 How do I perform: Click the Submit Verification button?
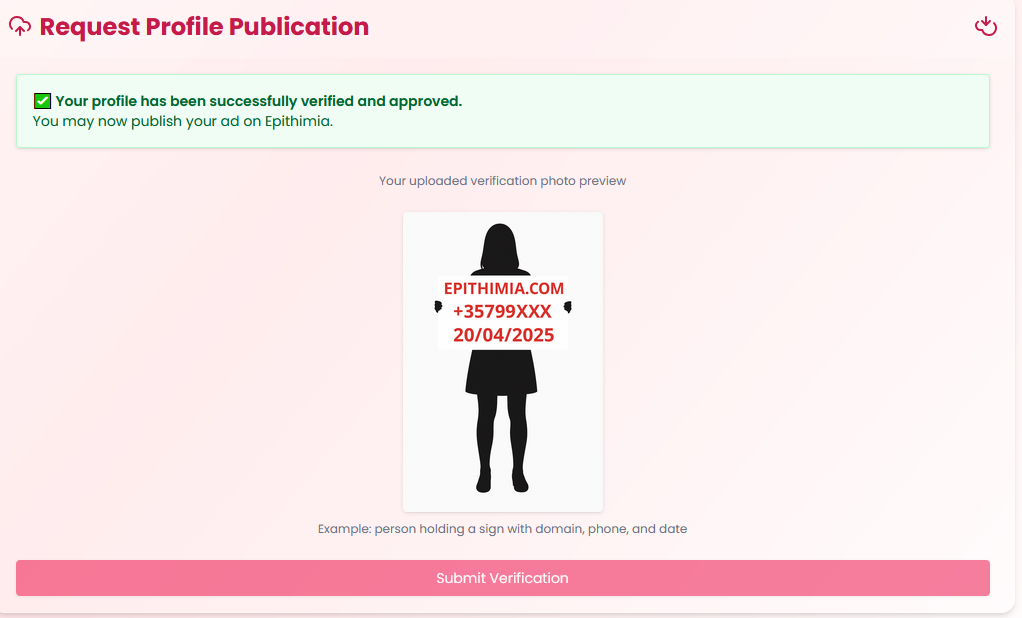point(503,578)
